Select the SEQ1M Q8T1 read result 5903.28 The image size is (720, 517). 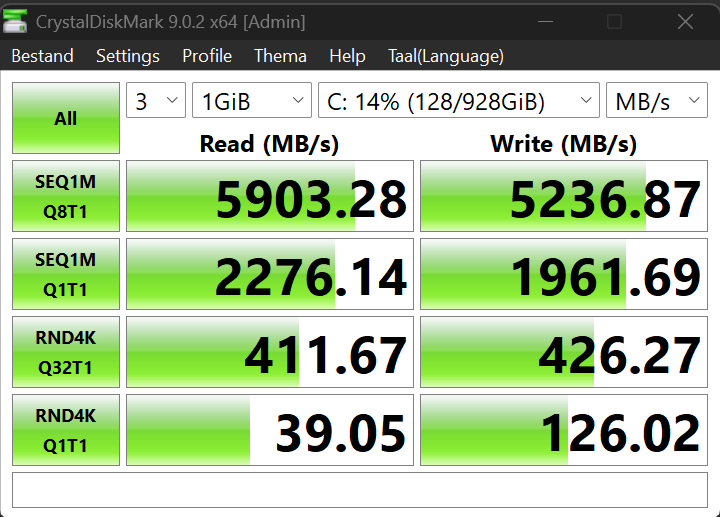(270, 196)
